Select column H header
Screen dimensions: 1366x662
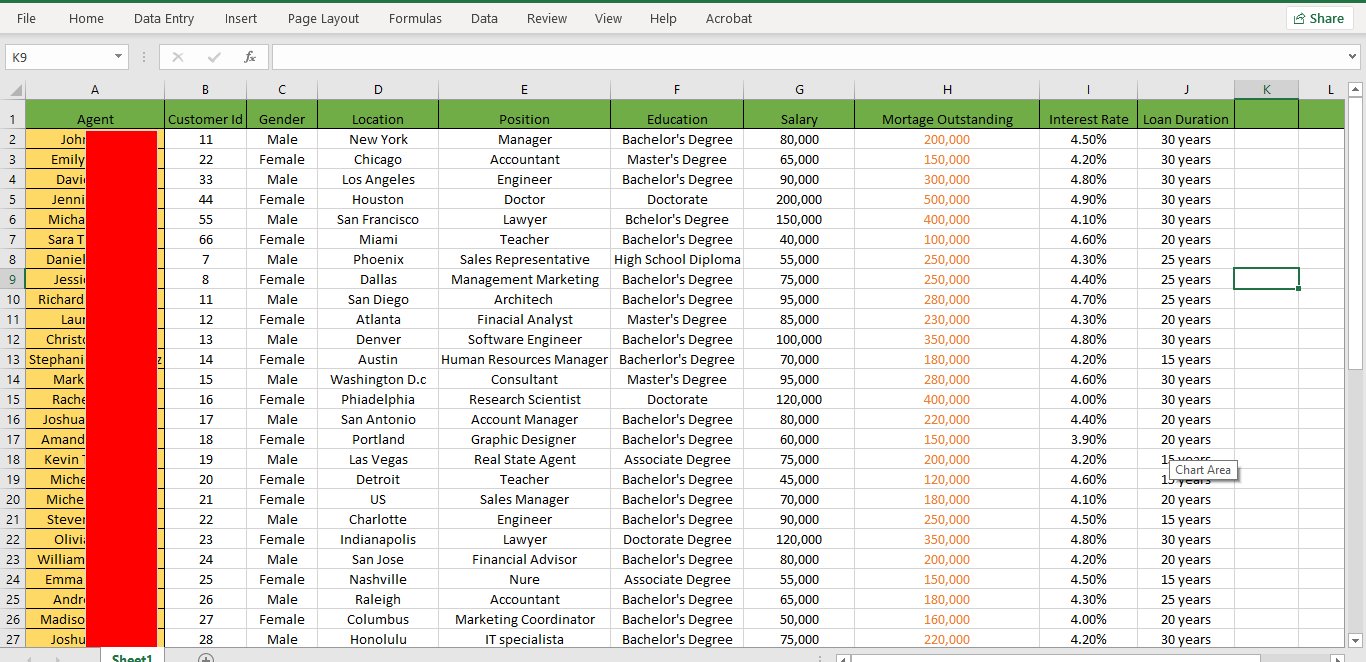[x=947, y=90]
